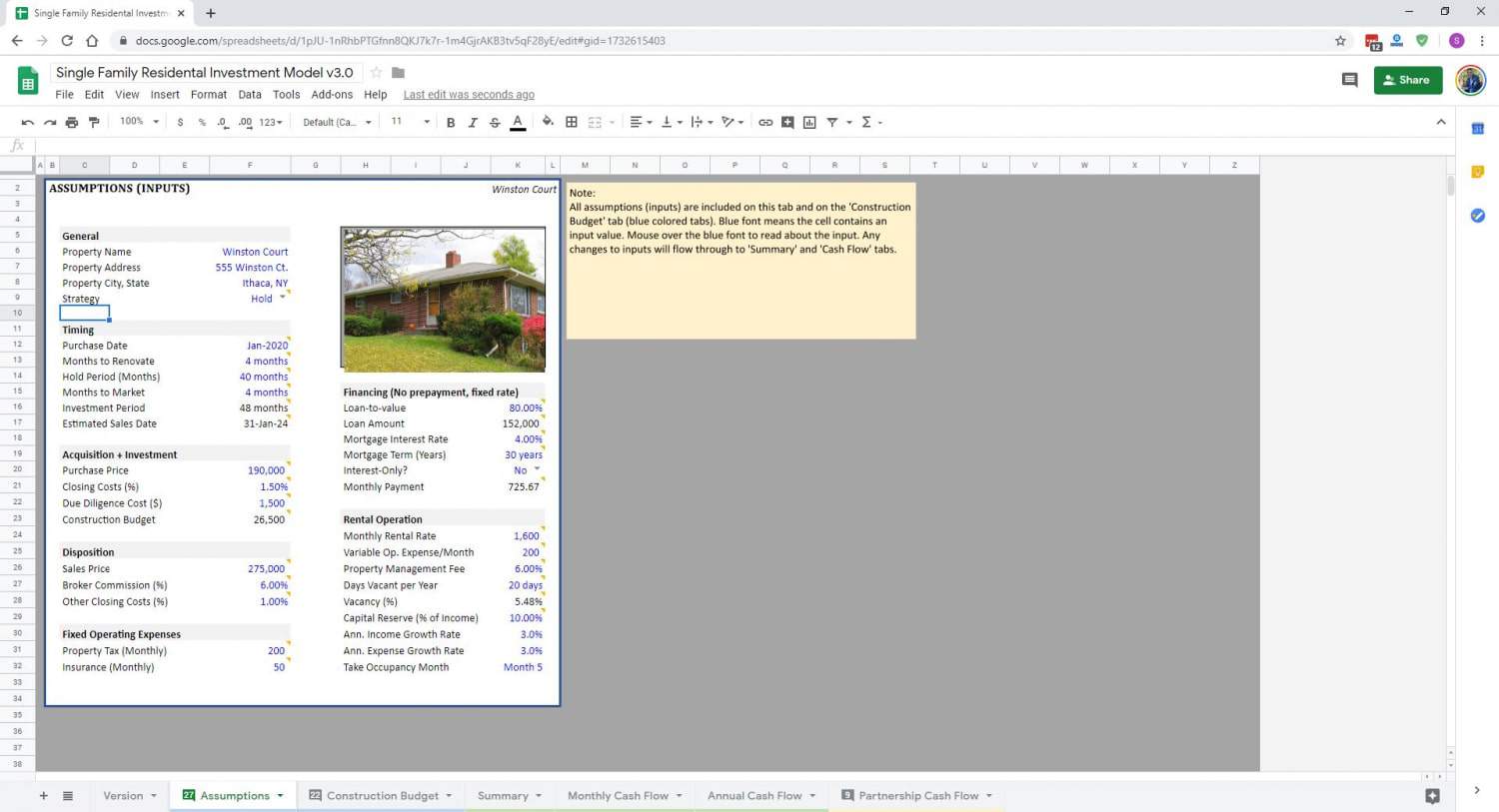1499x812 pixels.
Task: Open the Borders tool
Action: tap(572, 121)
